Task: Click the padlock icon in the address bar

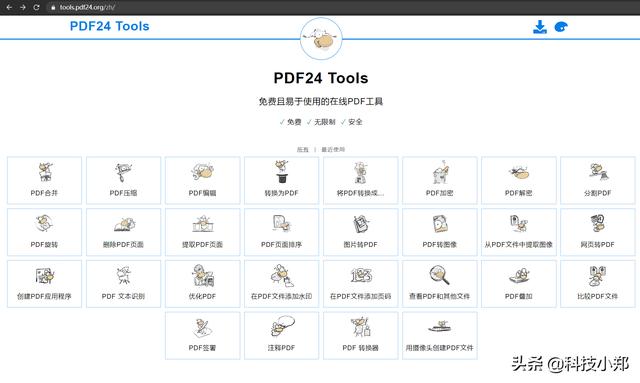Action: (53, 7)
